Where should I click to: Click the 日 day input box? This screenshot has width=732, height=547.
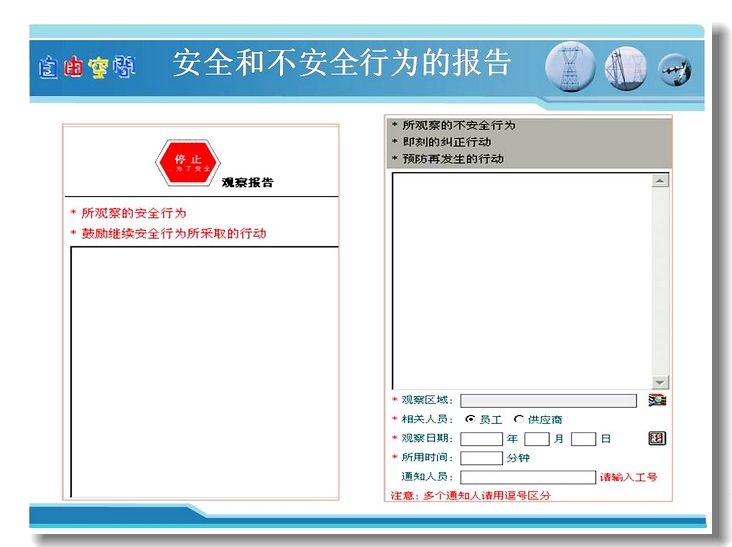tap(583, 439)
